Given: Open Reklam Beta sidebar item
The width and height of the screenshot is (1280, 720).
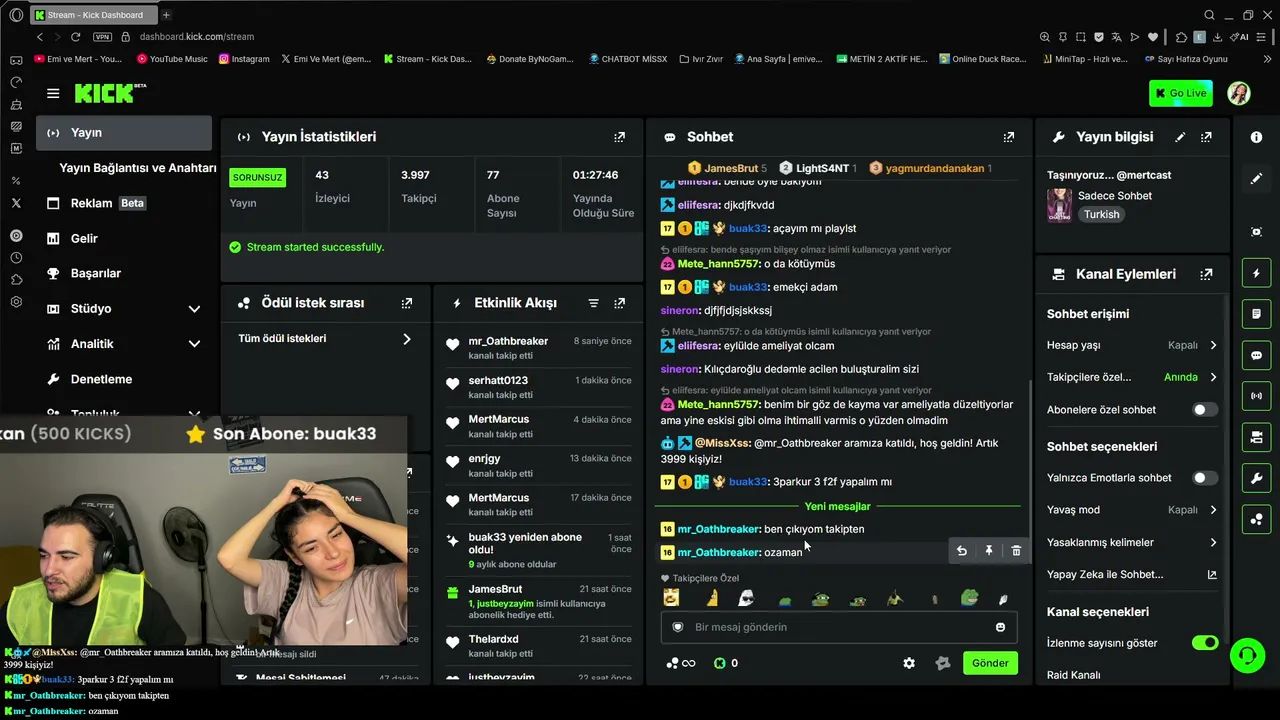Looking at the screenshot, I should [124, 203].
